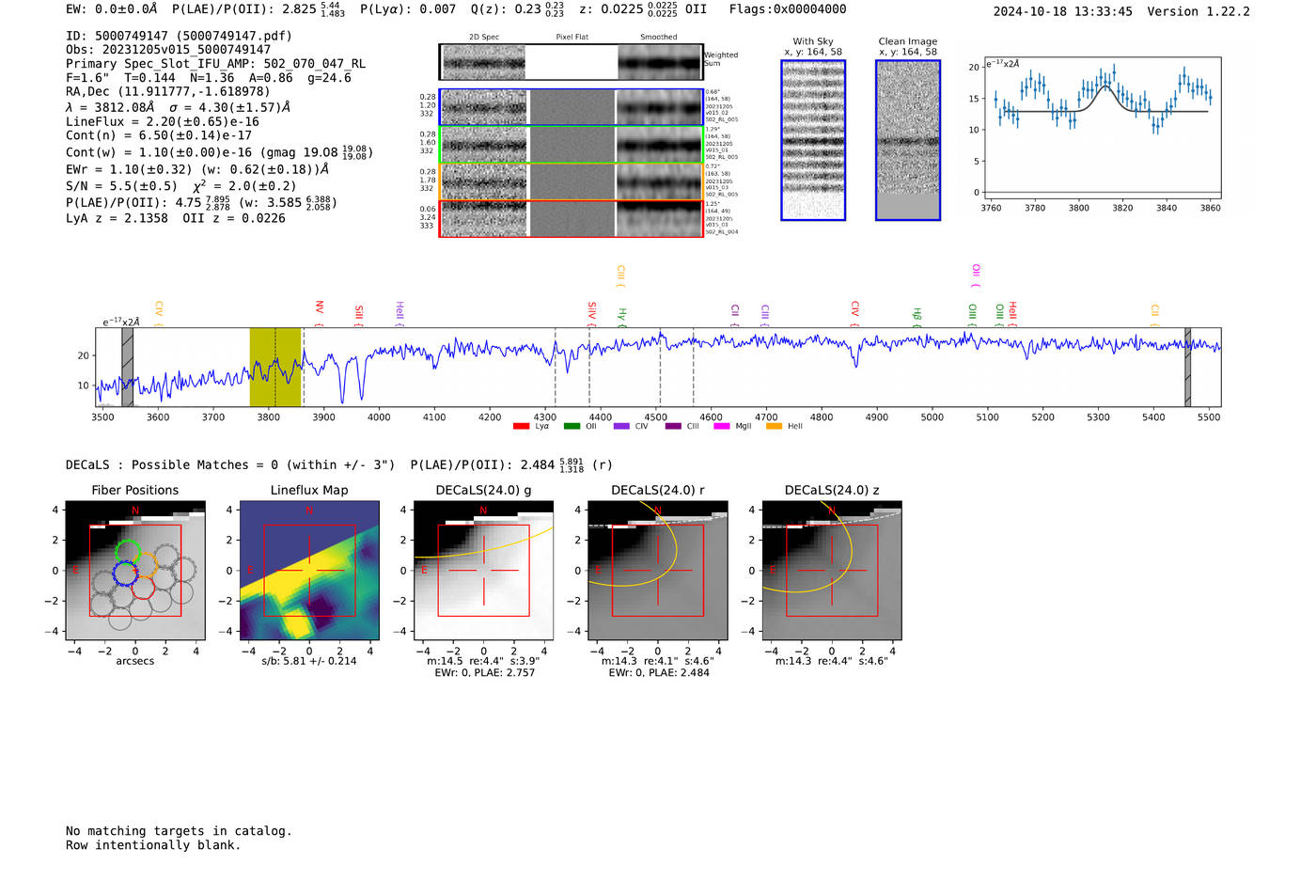Open the DECaLS z-band cutout
1316x896 pixels.
[x=832, y=571]
